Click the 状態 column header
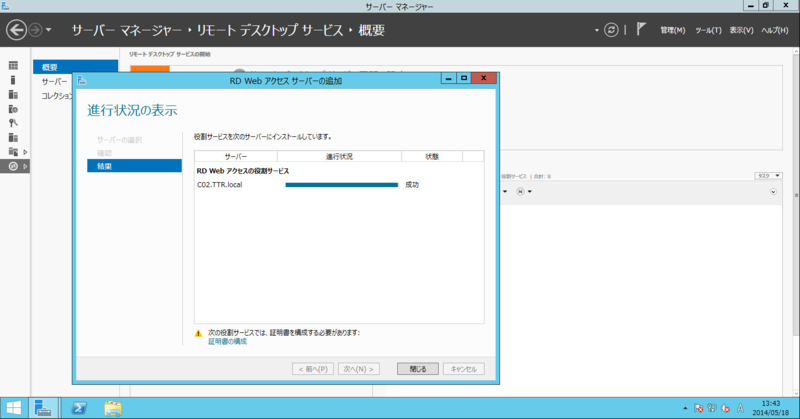Viewport: 800px width, 419px height. point(432,156)
